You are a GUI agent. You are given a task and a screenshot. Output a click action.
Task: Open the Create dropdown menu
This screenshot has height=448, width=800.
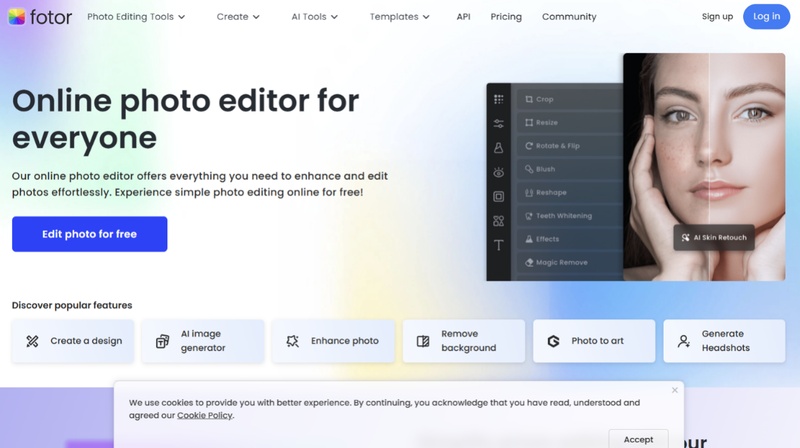click(x=238, y=17)
